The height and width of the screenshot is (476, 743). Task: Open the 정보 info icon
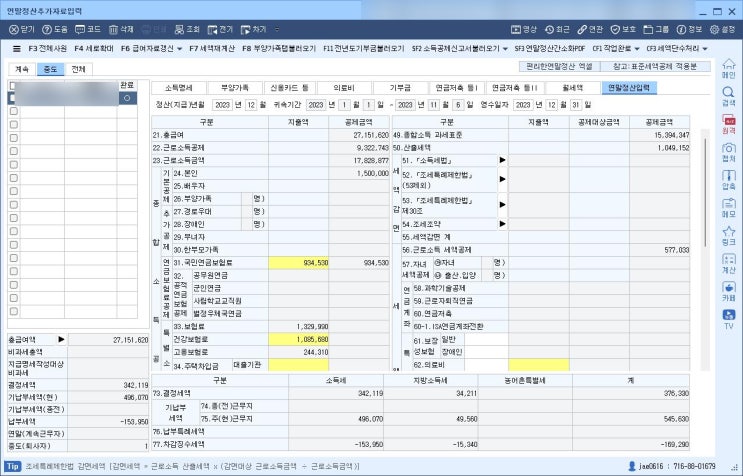click(689, 29)
